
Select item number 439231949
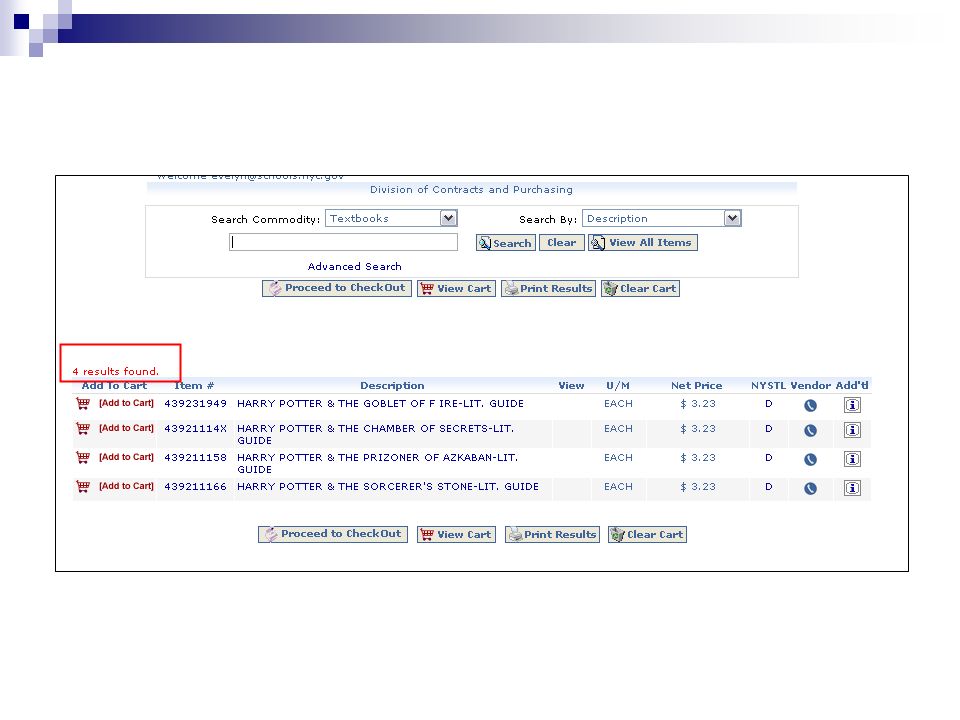(x=195, y=403)
